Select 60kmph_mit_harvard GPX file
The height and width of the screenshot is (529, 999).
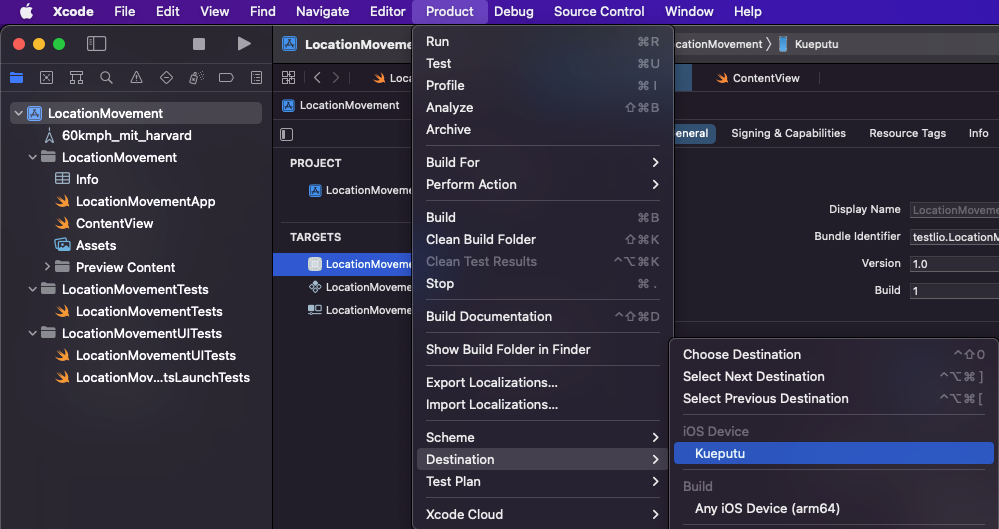pos(118,135)
